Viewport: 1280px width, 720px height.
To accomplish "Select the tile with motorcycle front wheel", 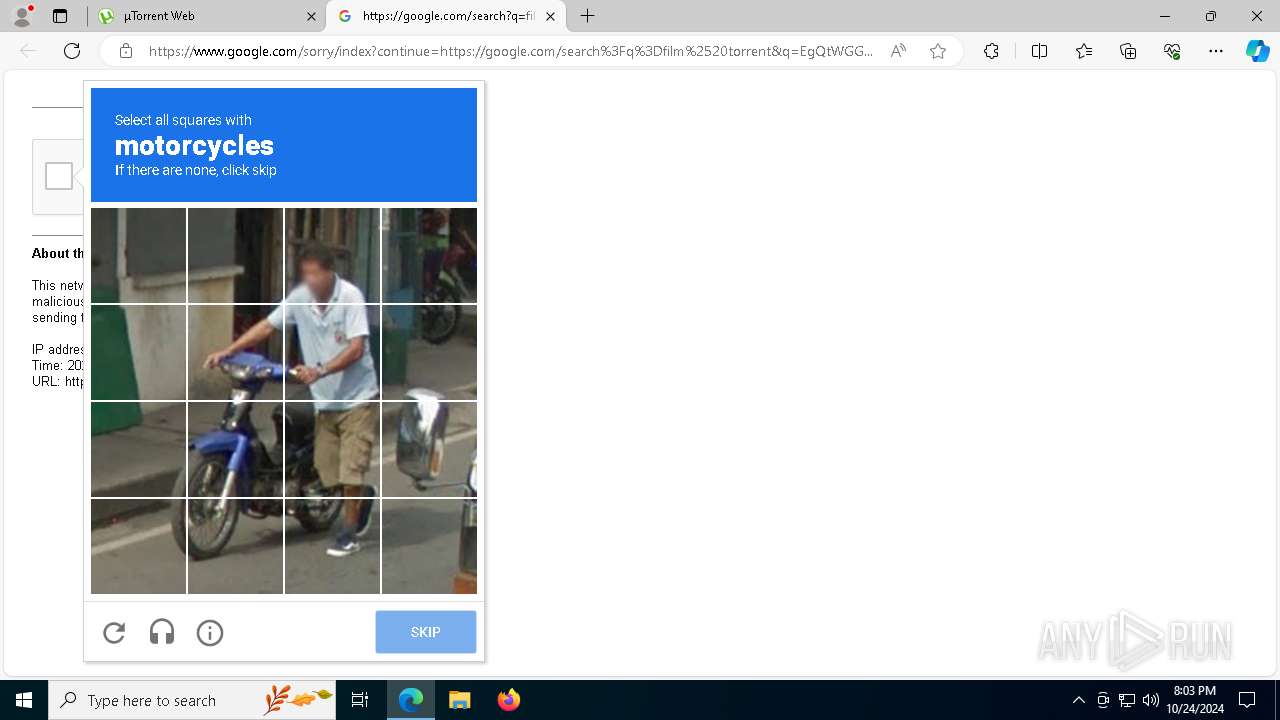I will pyautogui.click(x=235, y=546).
